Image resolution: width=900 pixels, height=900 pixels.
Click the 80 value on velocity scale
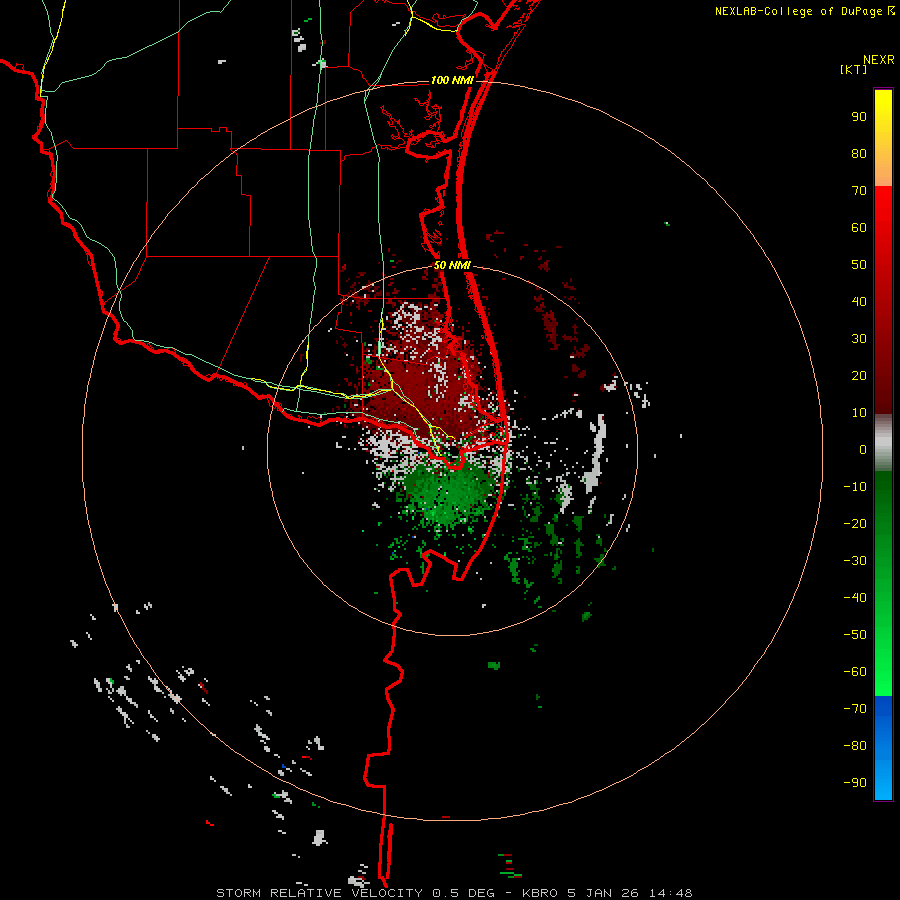859,153
